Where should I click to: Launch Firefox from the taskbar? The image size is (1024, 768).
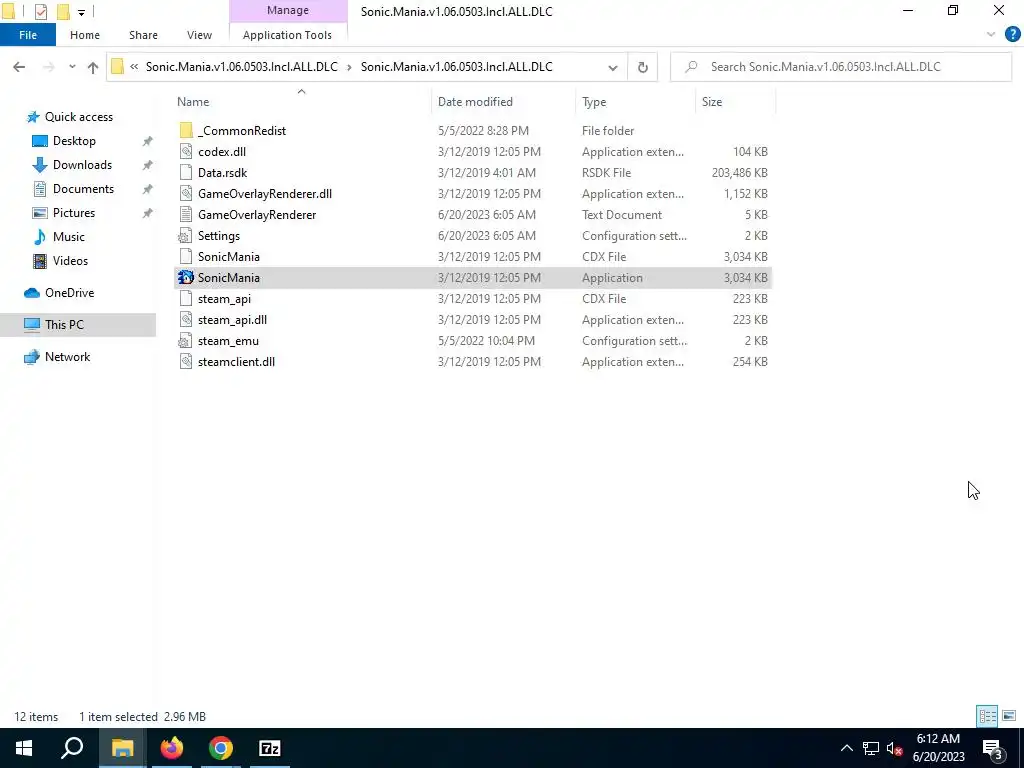[172, 748]
